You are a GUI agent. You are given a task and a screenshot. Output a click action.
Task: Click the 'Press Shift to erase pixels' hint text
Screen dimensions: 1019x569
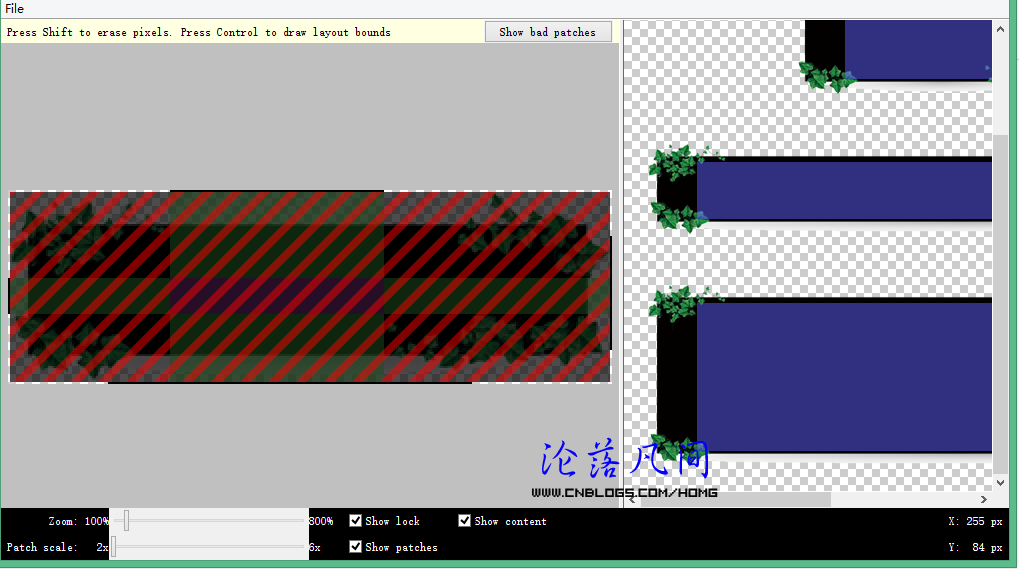coord(89,32)
